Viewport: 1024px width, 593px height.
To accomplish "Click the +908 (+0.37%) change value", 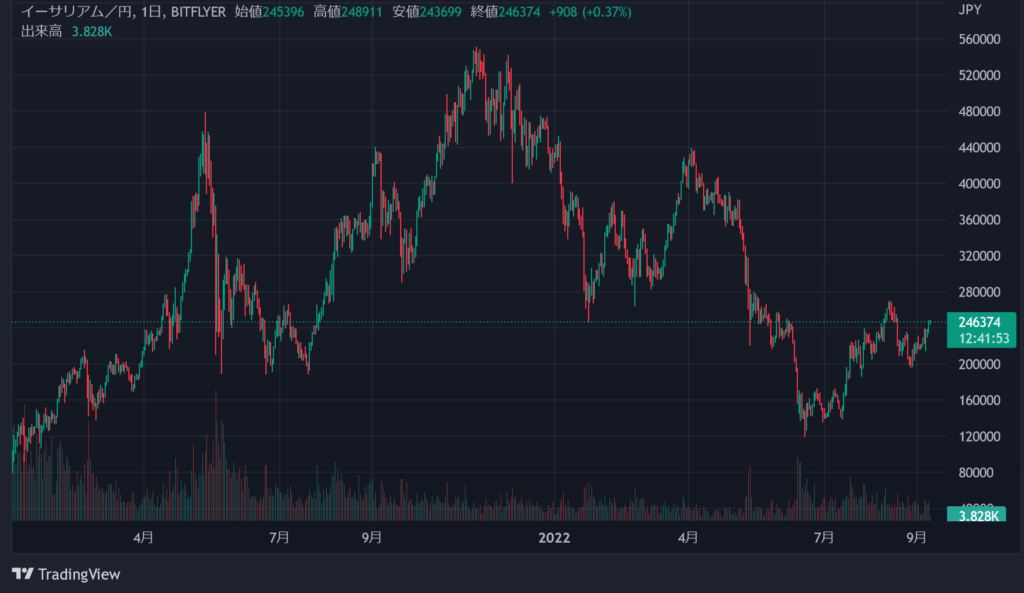I will click(590, 12).
